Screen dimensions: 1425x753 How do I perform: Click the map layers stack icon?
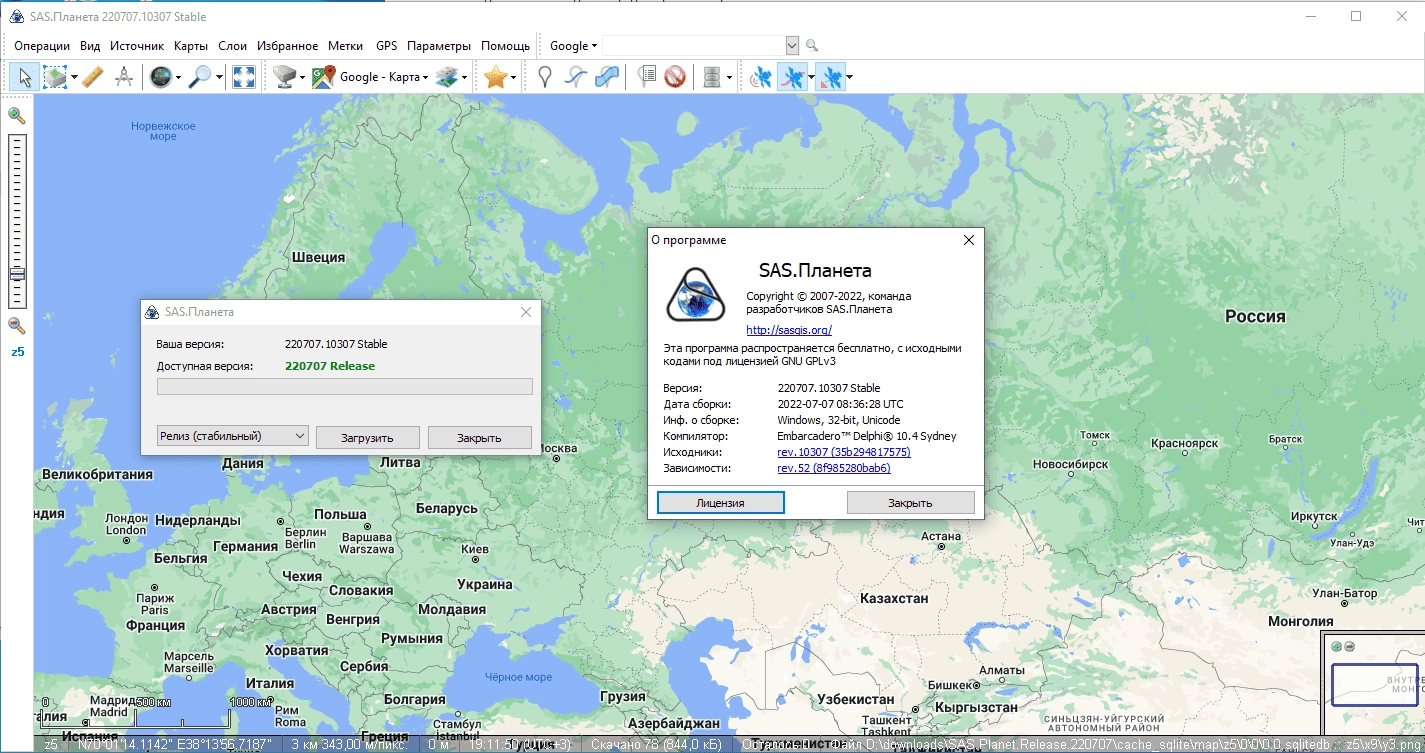447,77
